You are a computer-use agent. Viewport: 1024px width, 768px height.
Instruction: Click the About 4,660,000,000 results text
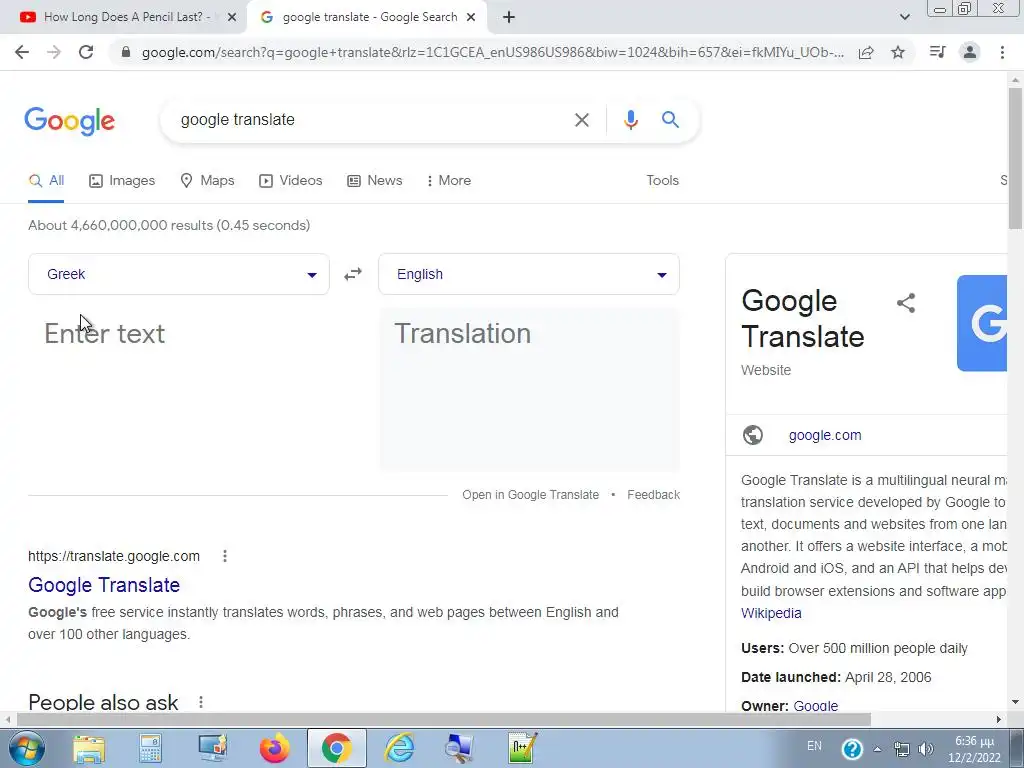click(169, 225)
